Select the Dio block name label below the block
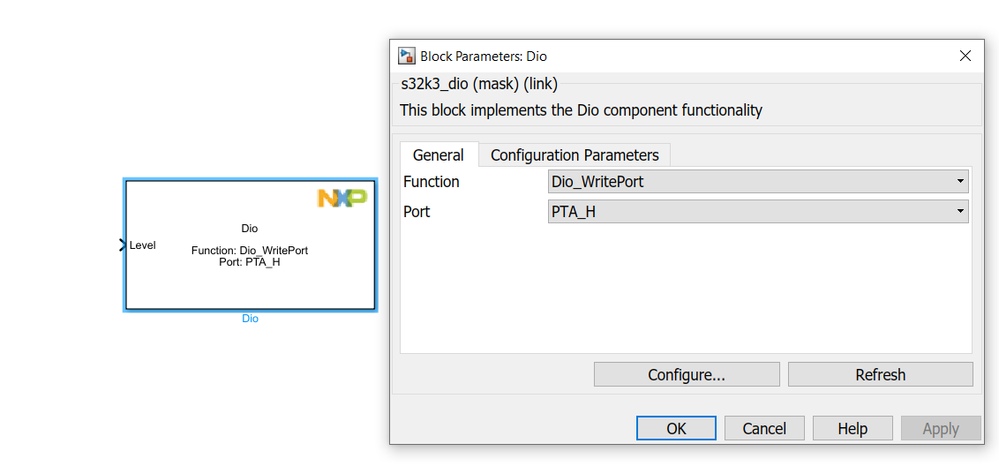The height and width of the screenshot is (474, 999). point(250,319)
